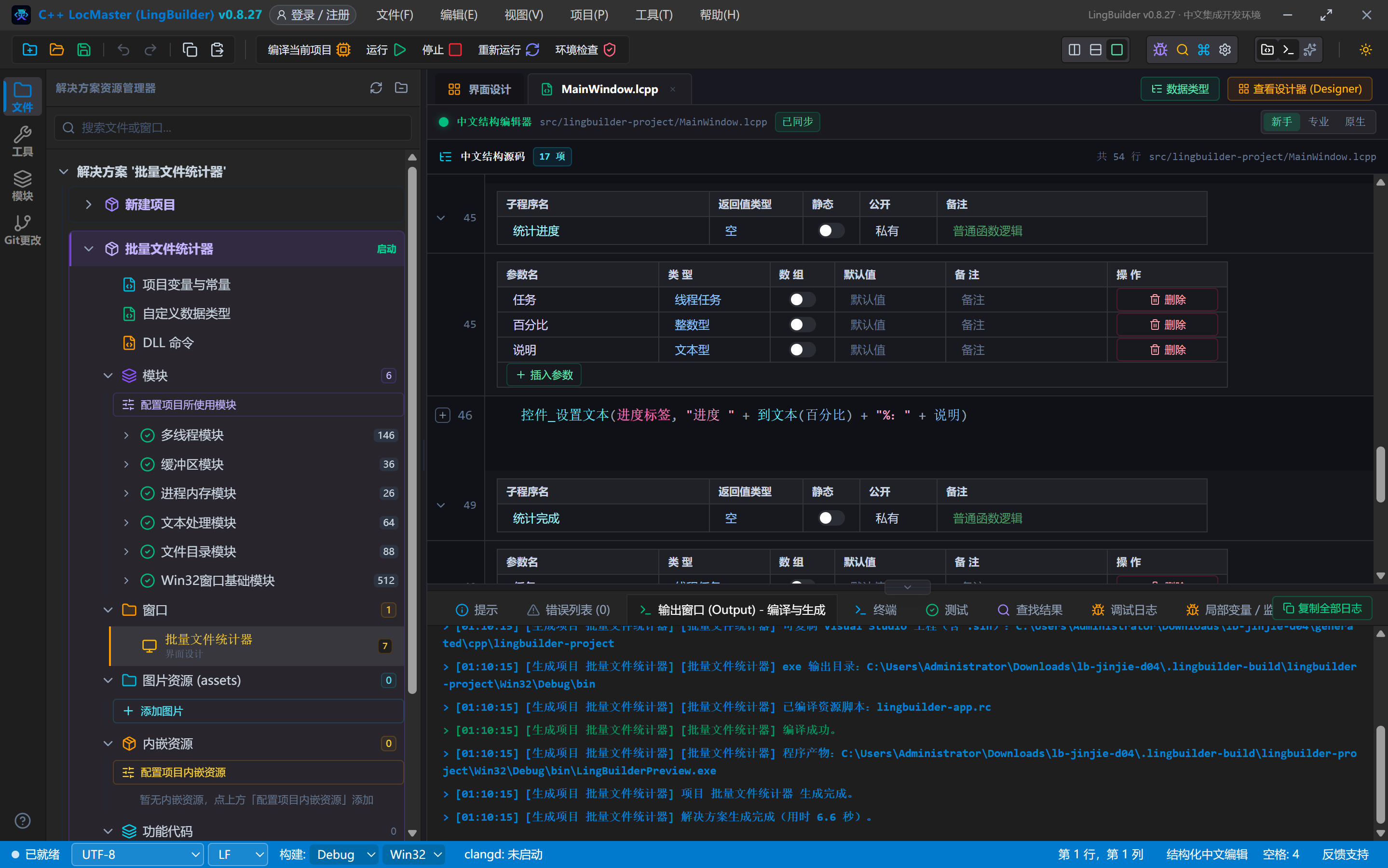The height and width of the screenshot is (868, 1388).
Task: Open the 工具(T) menu
Action: click(654, 15)
